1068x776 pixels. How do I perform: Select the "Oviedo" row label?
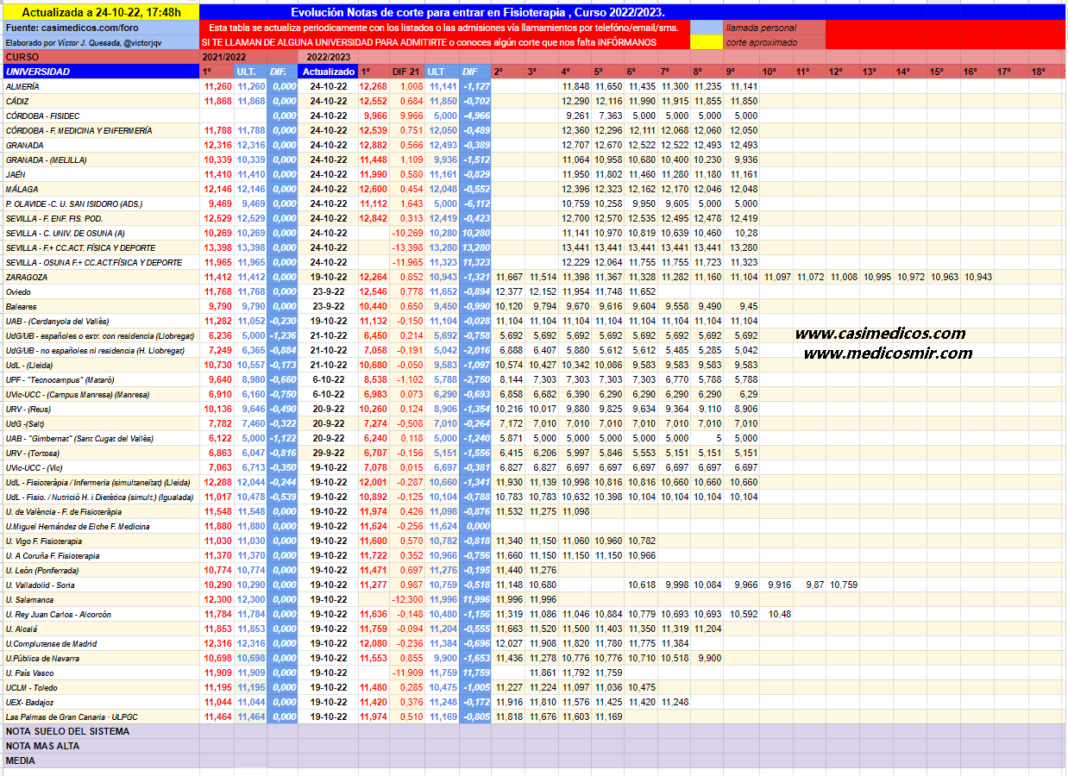tap(18, 292)
